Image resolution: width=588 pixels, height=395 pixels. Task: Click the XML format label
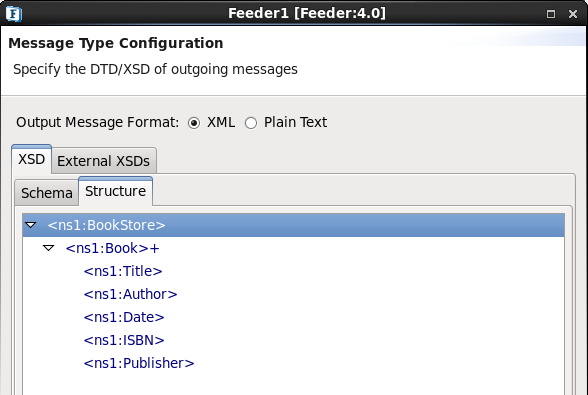click(221, 122)
